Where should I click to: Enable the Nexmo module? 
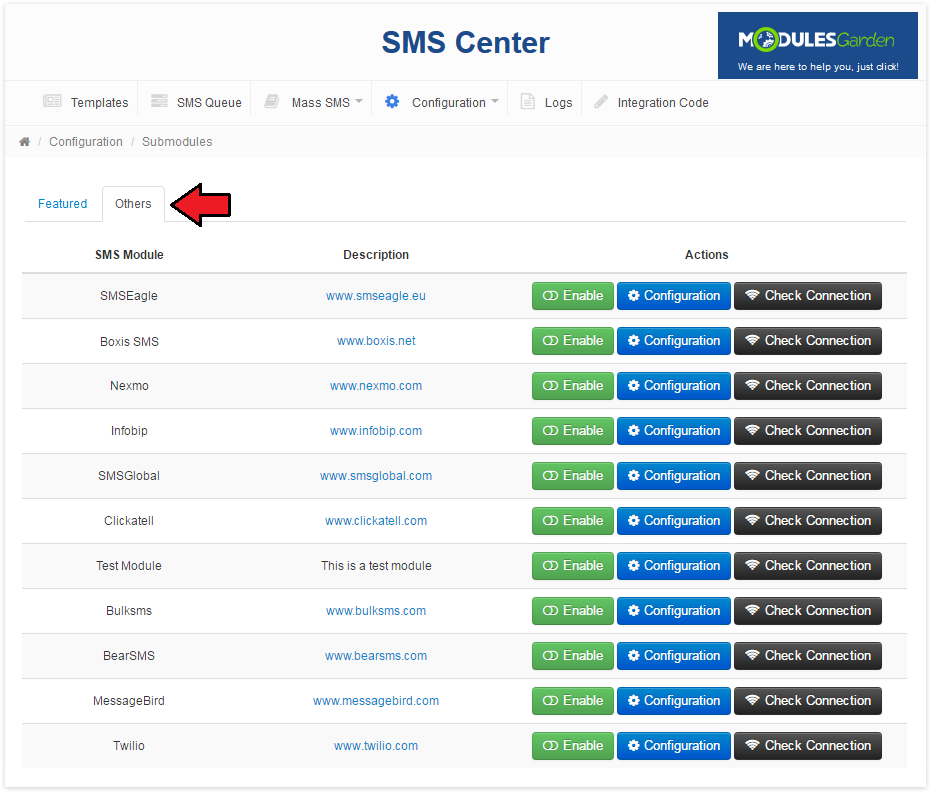coord(572,386)
